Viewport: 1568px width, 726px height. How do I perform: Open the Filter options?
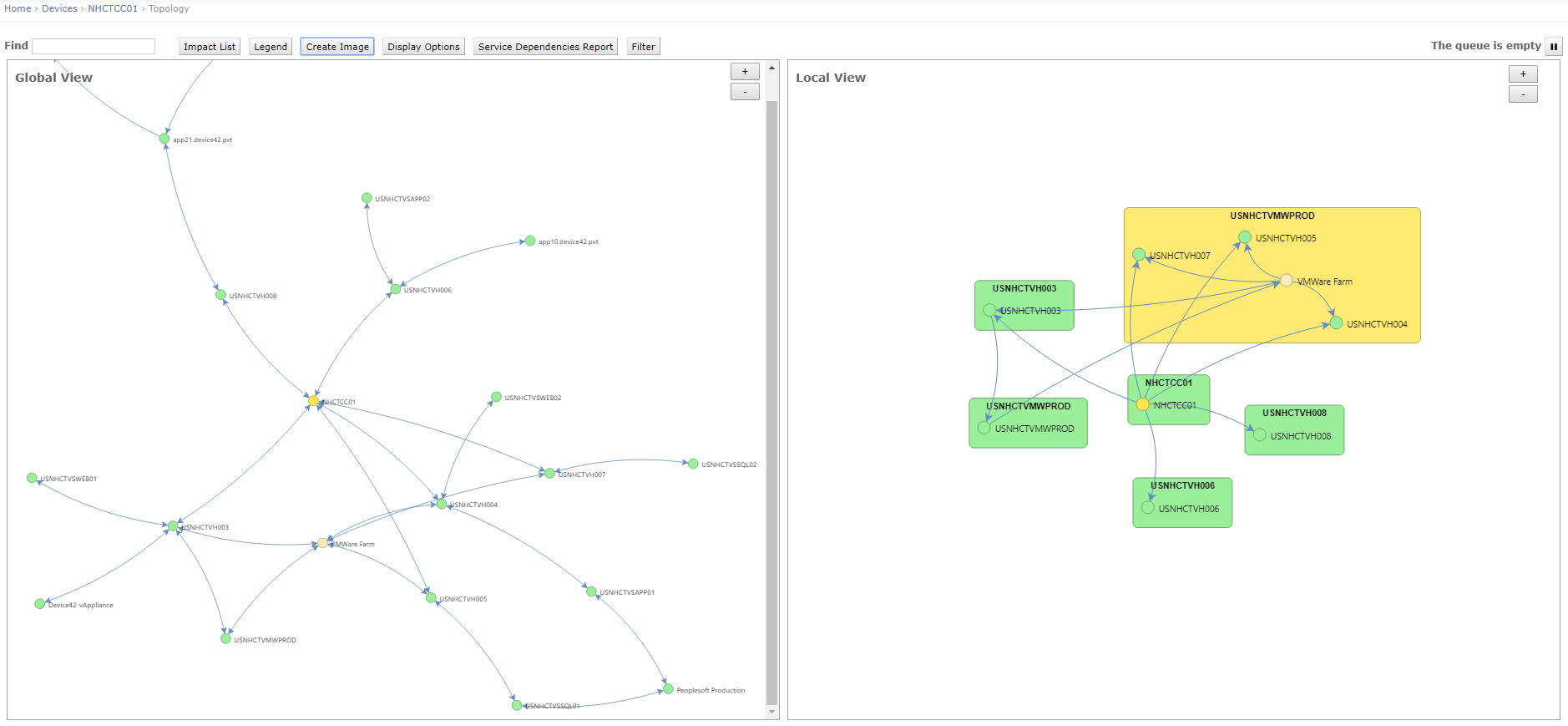643,47
